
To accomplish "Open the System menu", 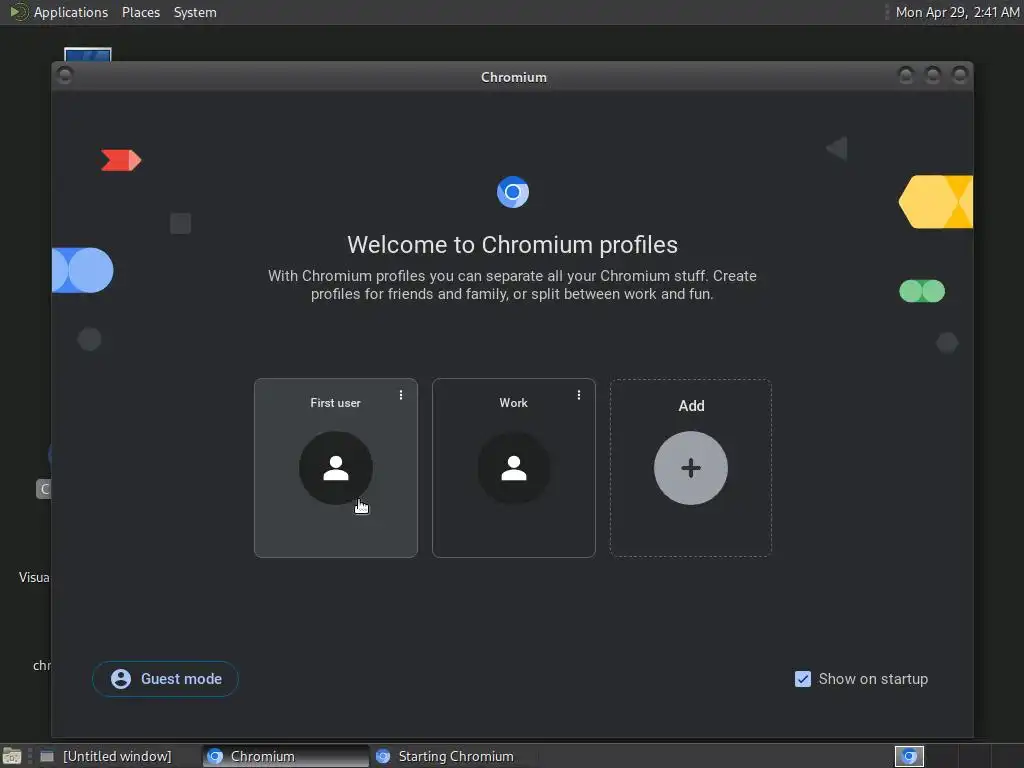I will [195, 12].
